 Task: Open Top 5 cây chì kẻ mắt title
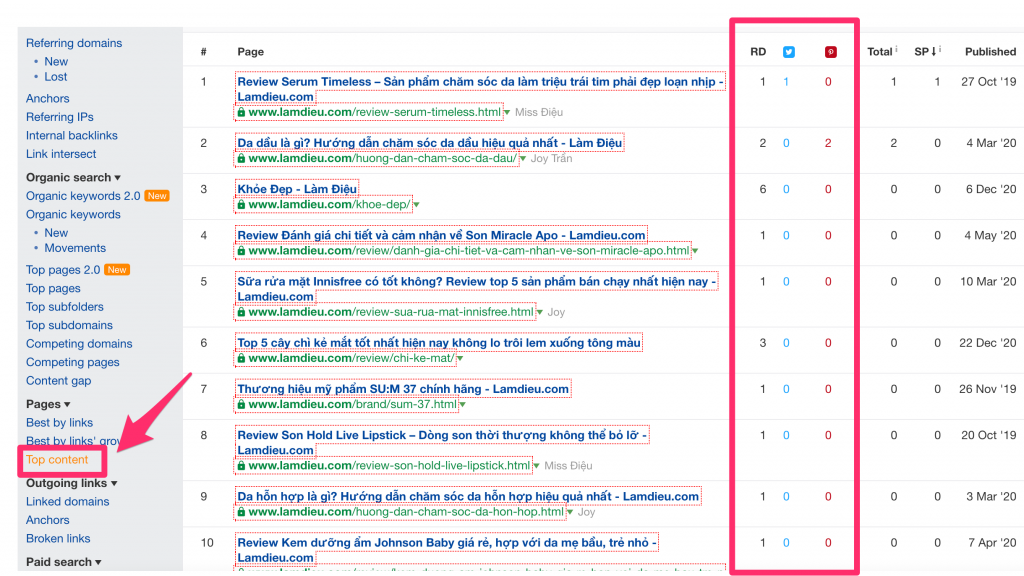click(x=439, y=344)
